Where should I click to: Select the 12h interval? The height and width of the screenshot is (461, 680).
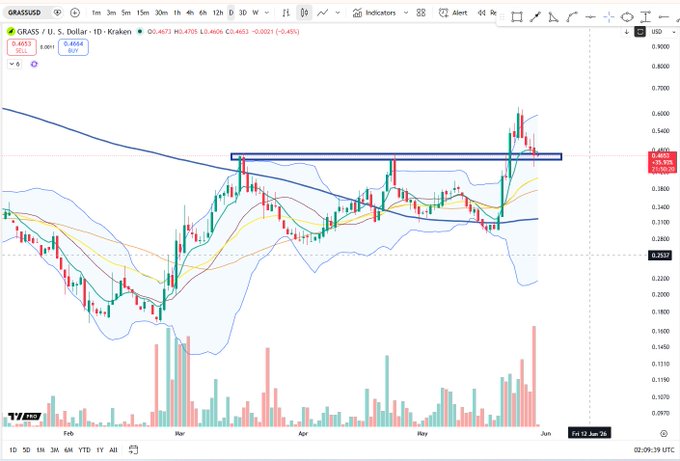click(x=218, y=13)
